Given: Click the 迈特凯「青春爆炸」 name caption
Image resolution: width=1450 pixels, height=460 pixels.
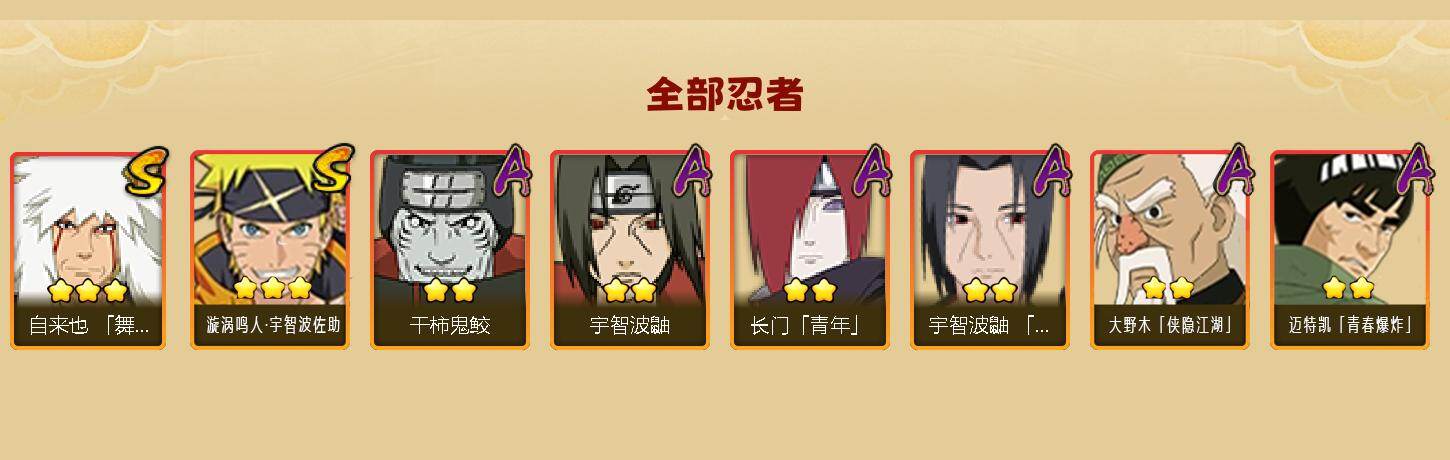Looking at the screenshot, I should 1350,326.
